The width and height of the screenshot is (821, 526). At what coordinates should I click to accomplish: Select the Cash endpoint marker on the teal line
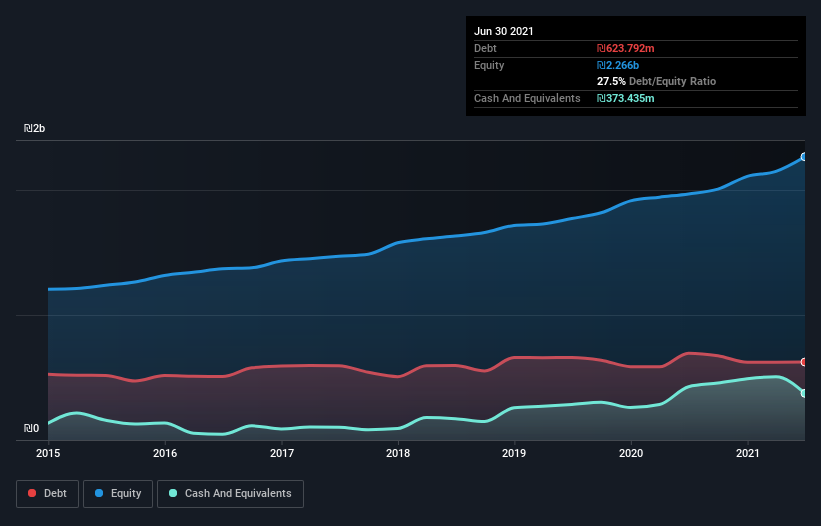[804, 393]
